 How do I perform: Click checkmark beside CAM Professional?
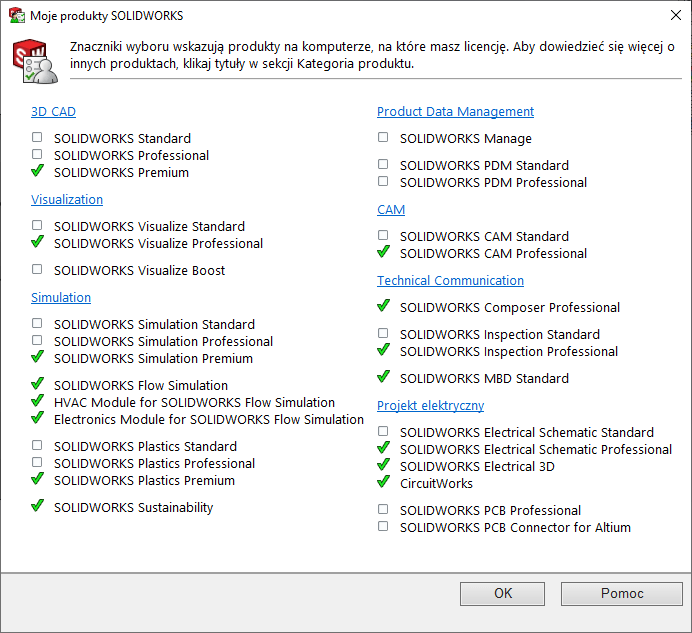[384, 252]
